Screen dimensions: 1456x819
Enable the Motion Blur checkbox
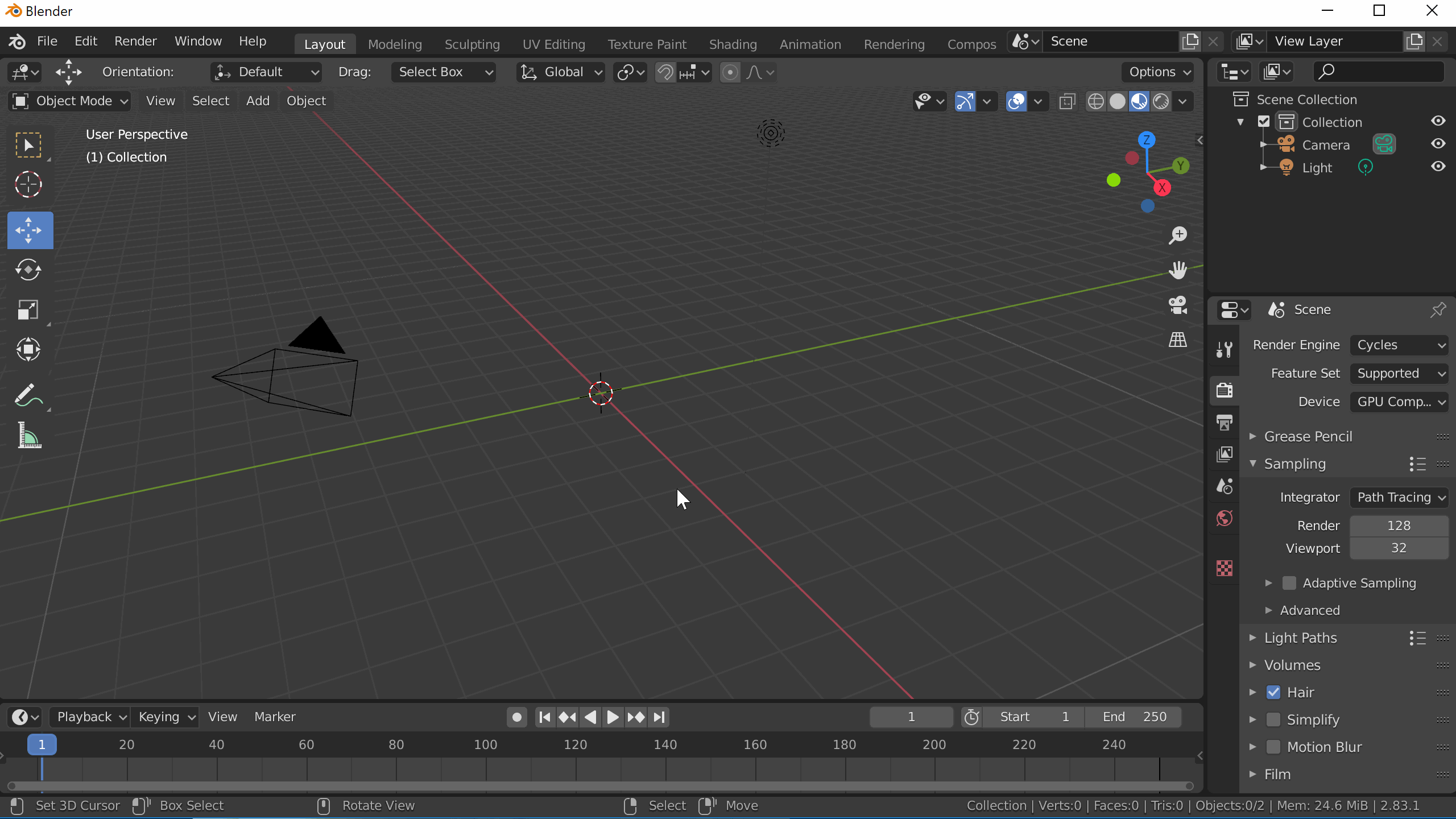coord(1273,747)
